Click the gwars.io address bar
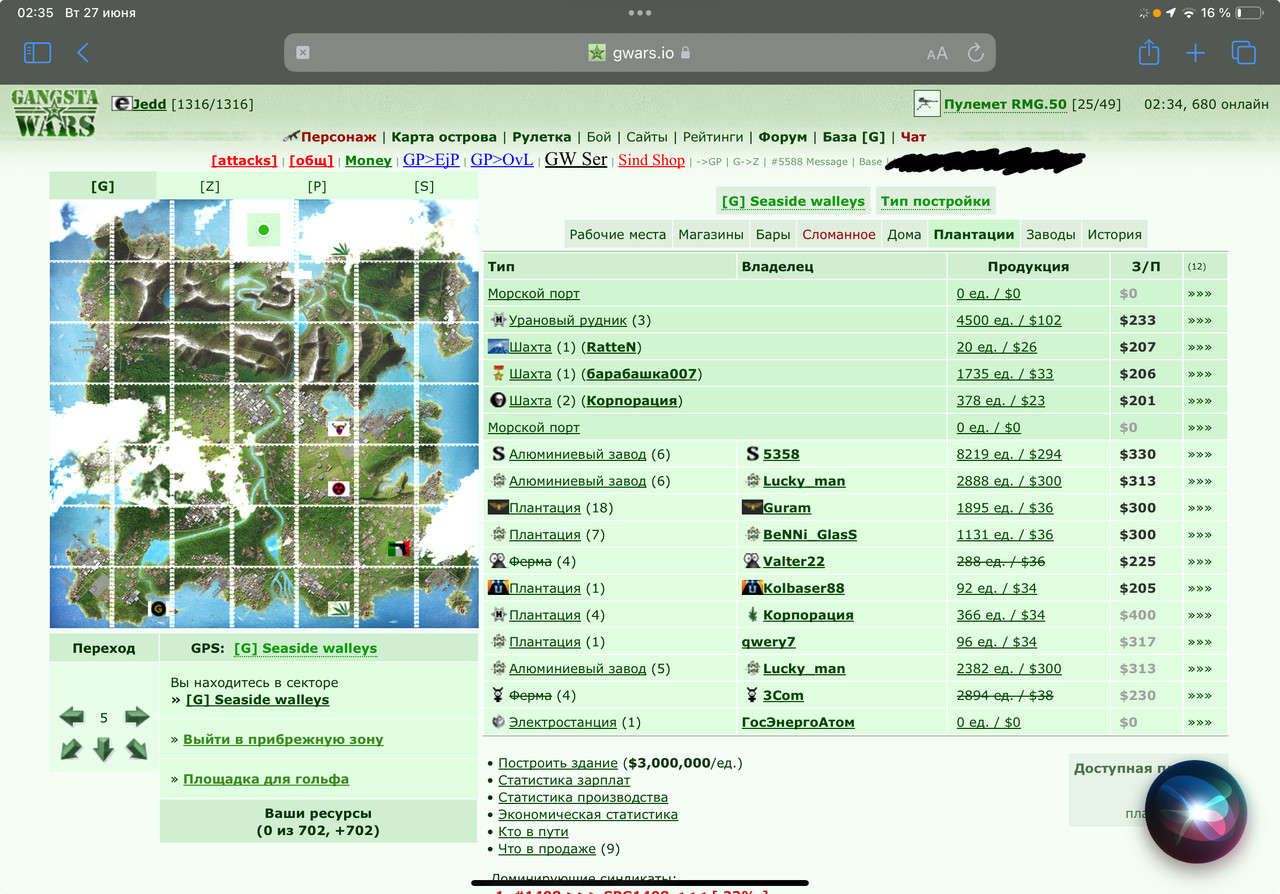 tap(639, 53)
